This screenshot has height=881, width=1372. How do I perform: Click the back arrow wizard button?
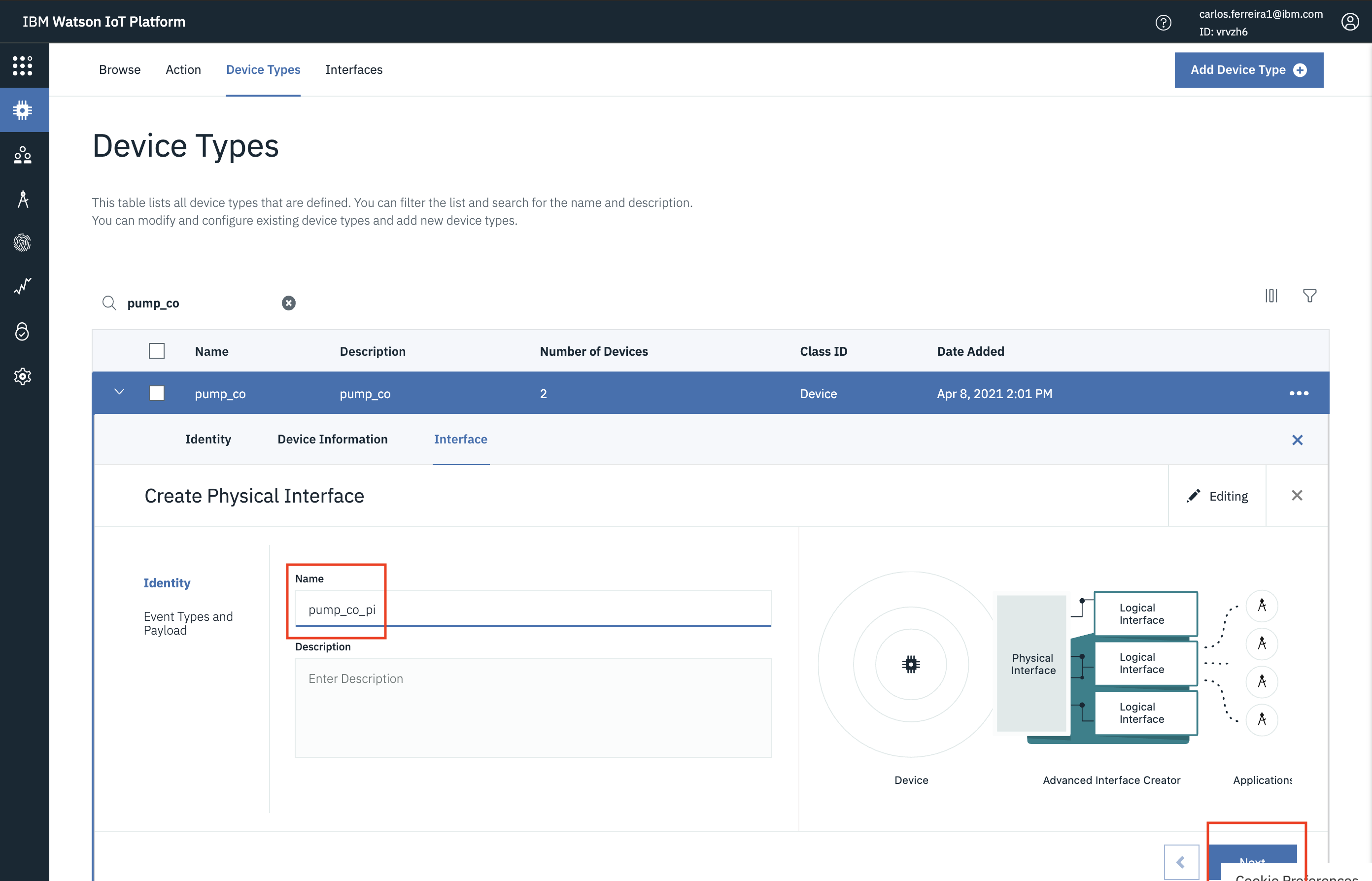(x=1181, y=862)
